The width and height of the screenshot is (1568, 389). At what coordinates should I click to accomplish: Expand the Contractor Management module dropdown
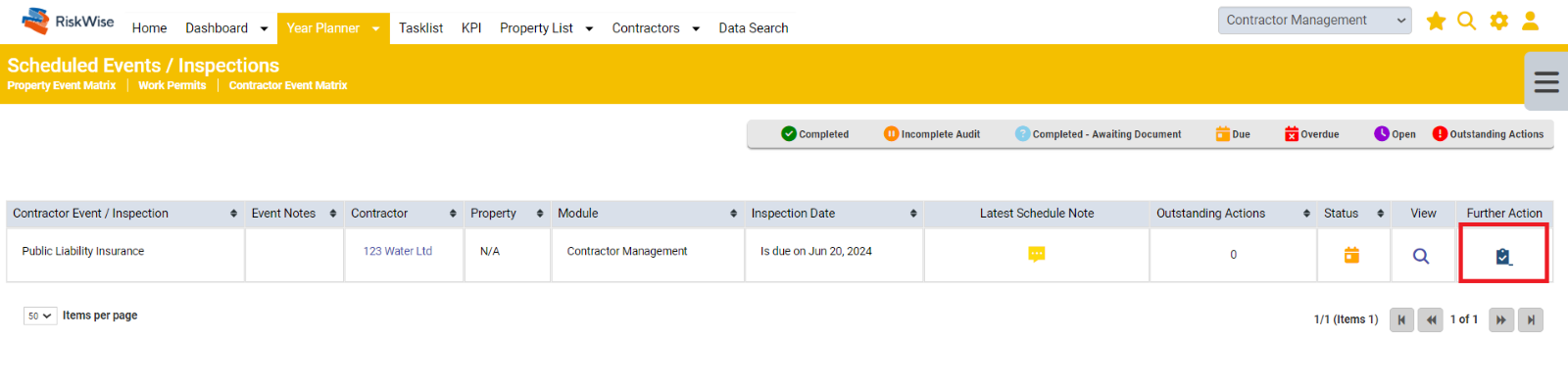tap(1314, 21)
